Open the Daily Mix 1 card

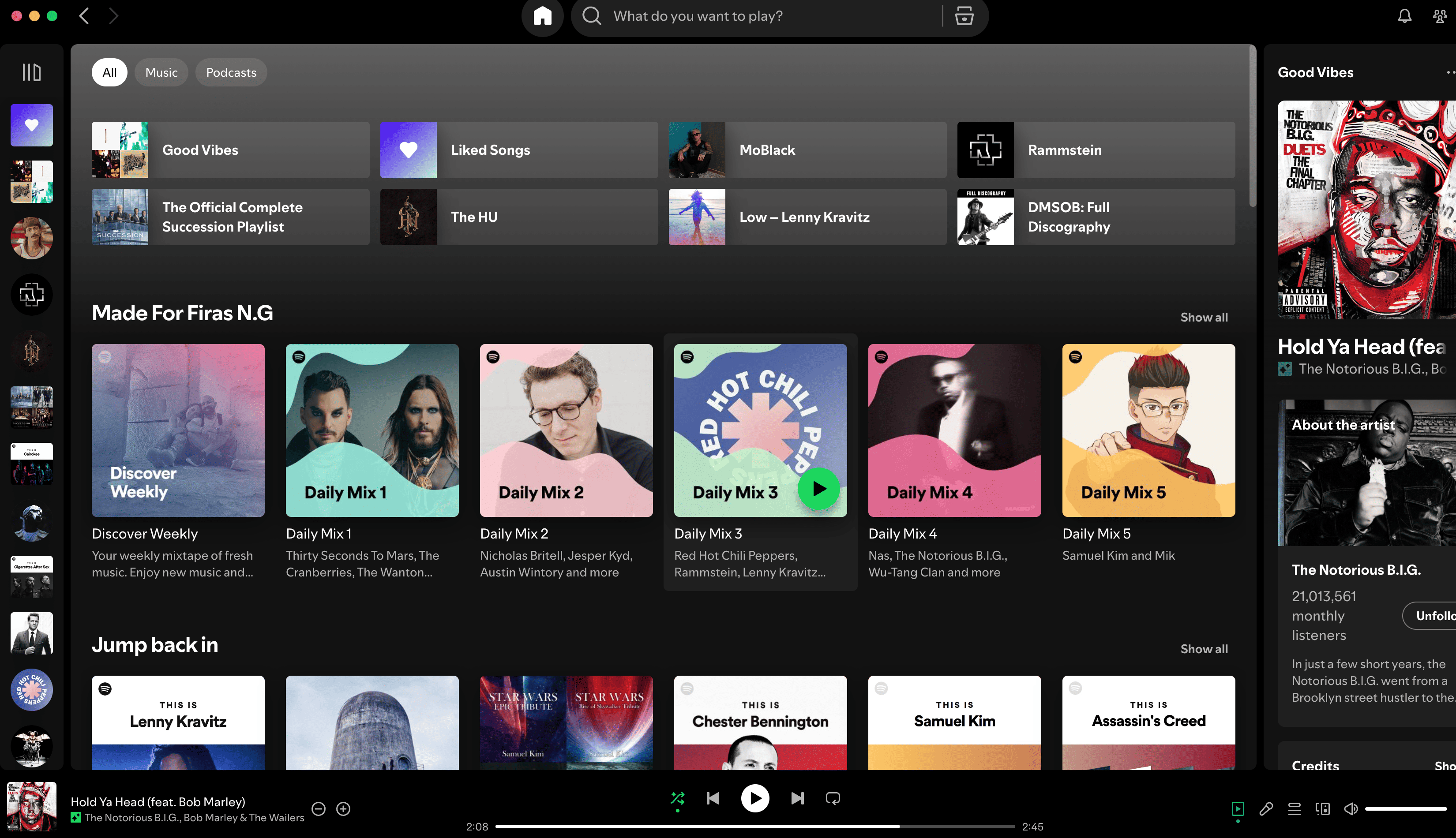tap(372, 462)
